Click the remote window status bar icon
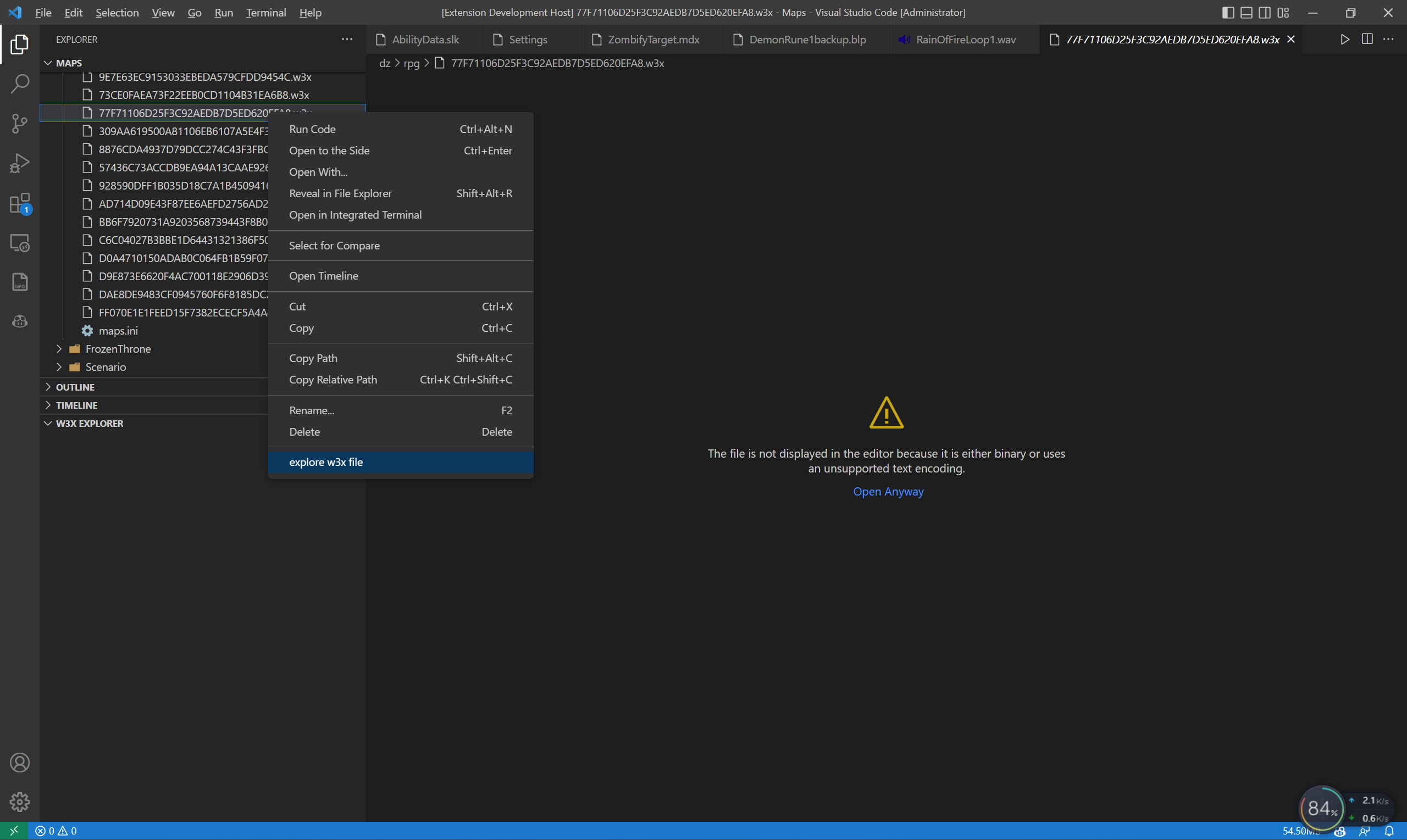 14,831
